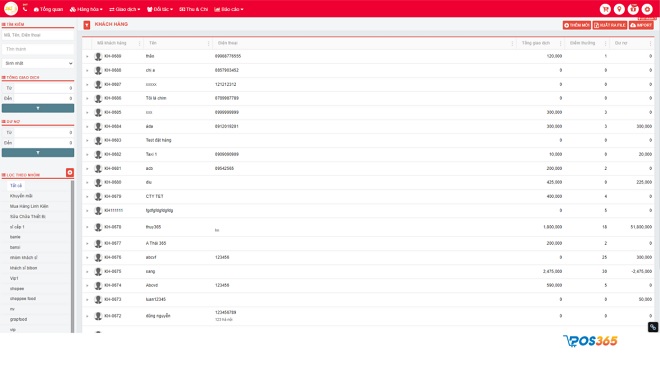
Task: Select the Khuyến mãi group filter
Action: [21, 196]
